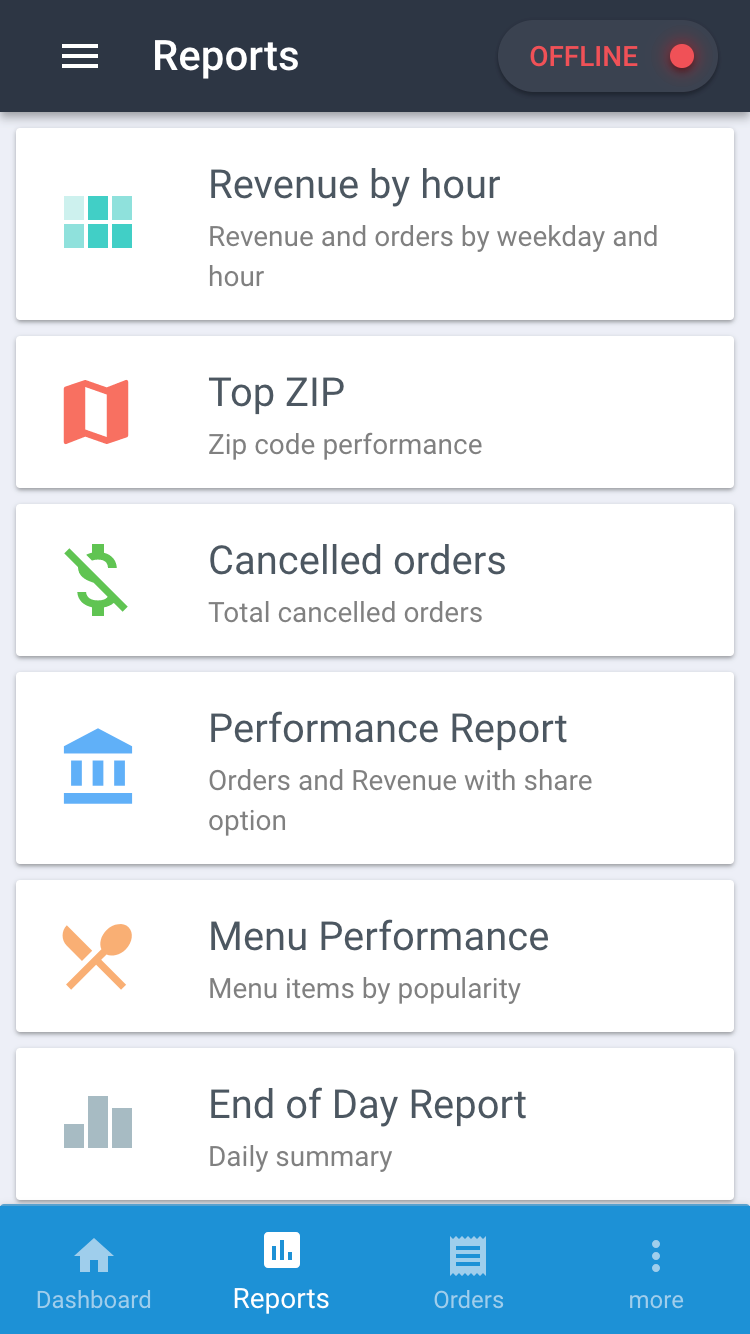Tap the Zip code performance description text
The image size is (750, 1334).
click(x=345, y=445)
